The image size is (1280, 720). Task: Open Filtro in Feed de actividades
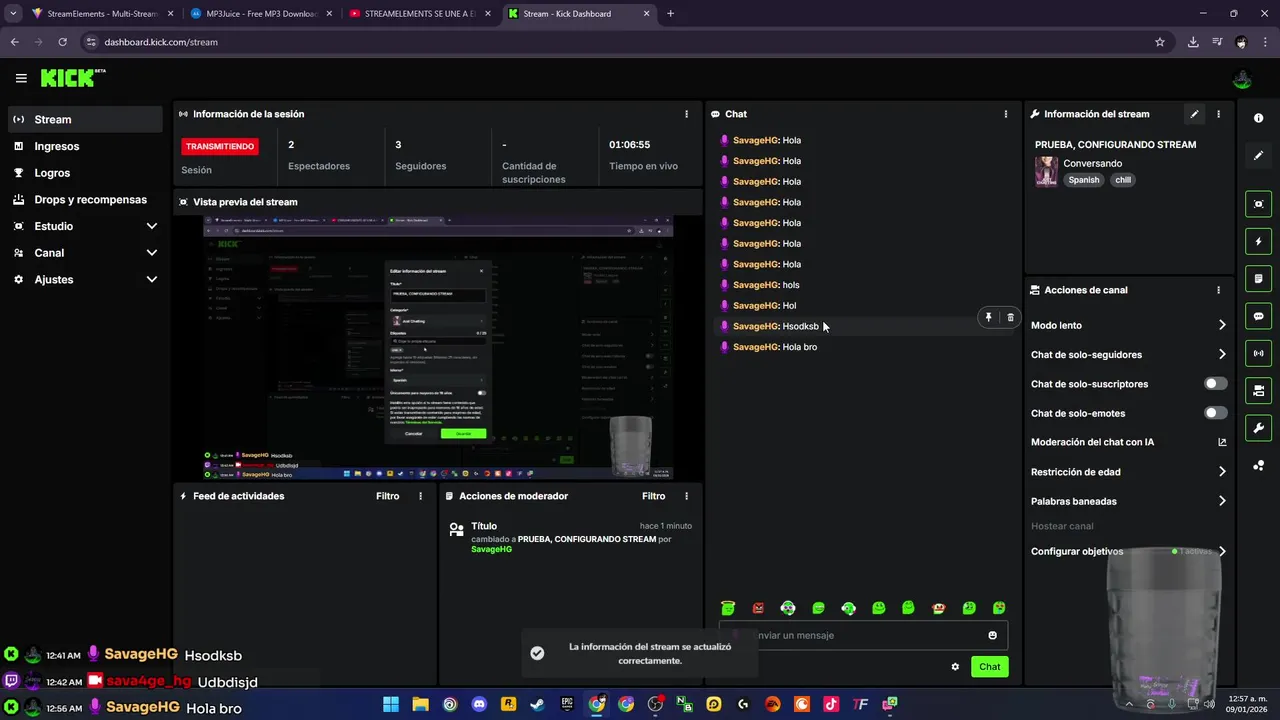387,496
